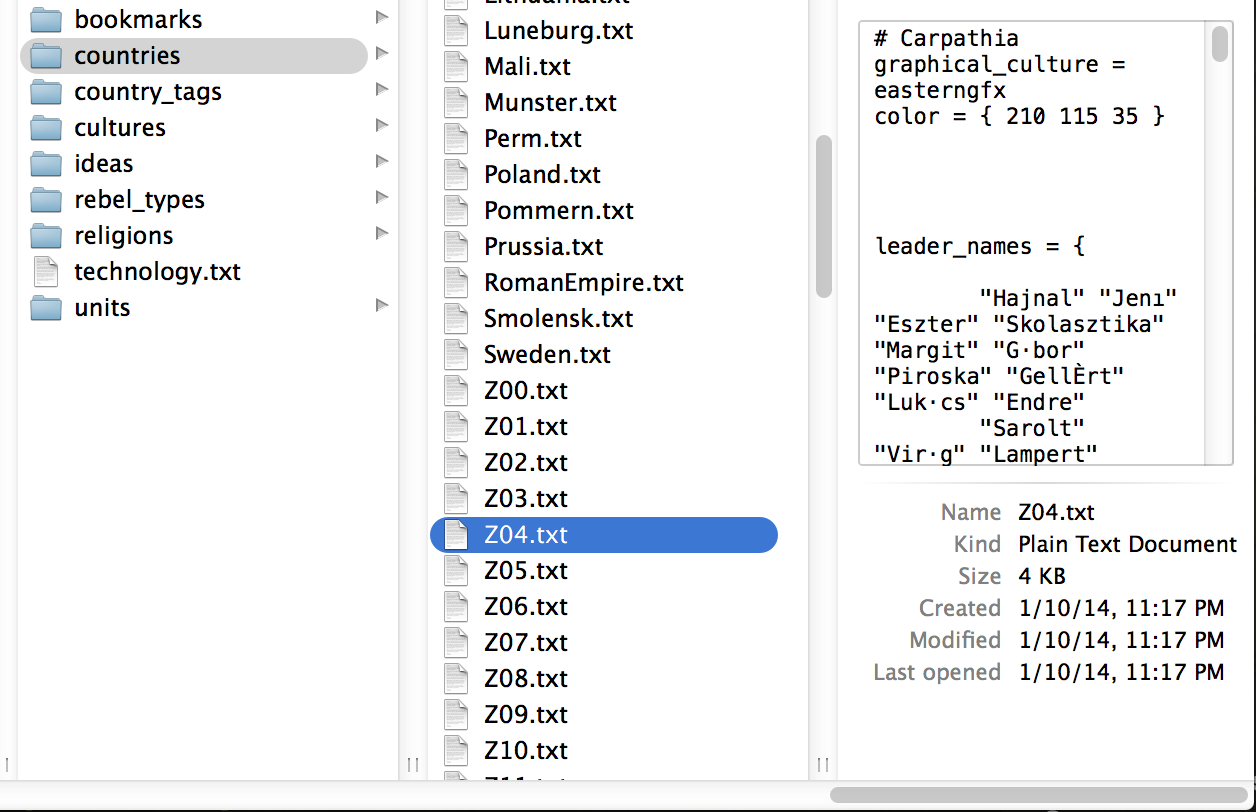Click the units folder icon

46,308
